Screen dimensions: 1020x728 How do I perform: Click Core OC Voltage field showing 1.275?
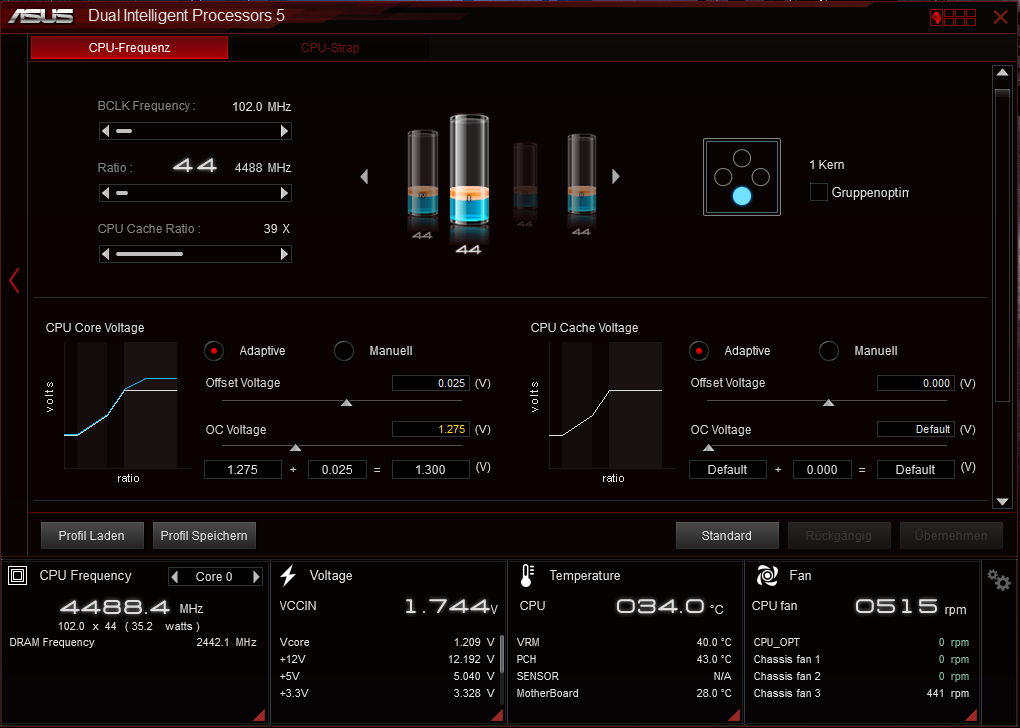point(431,429)
